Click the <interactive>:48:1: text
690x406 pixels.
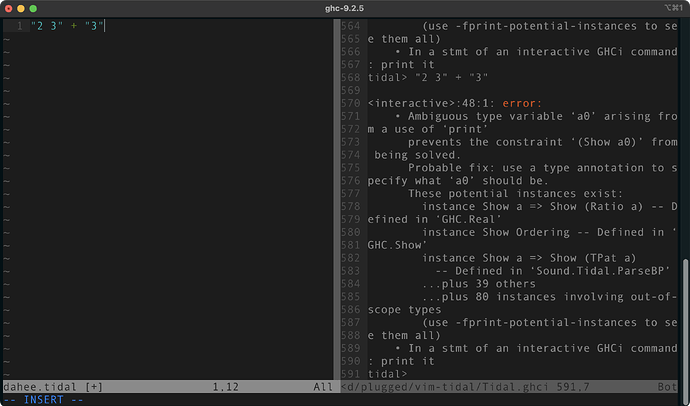[x=431, y=103]
